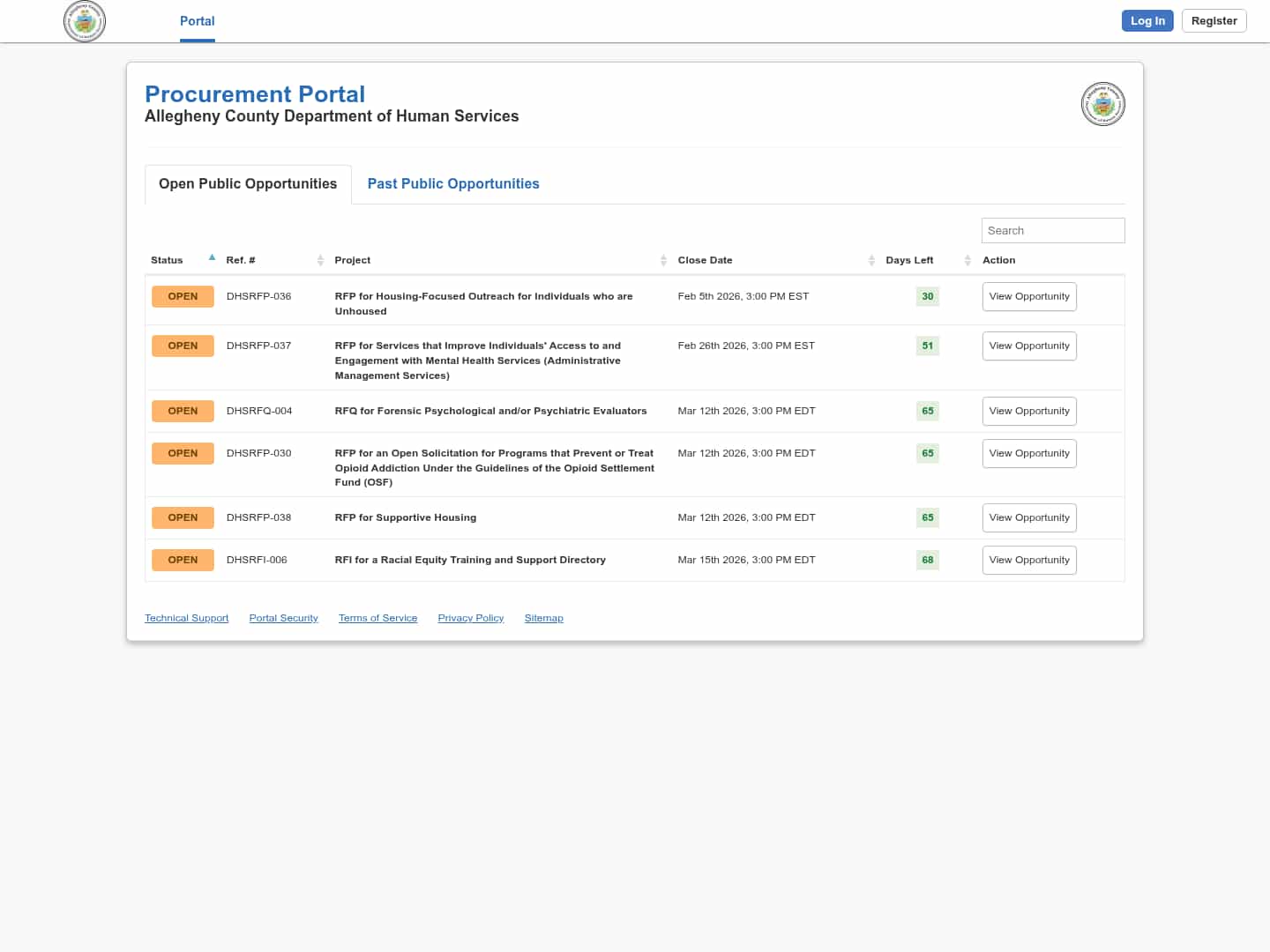
Task: Open the Privacy Policy footer link
Action: (470, 618)
